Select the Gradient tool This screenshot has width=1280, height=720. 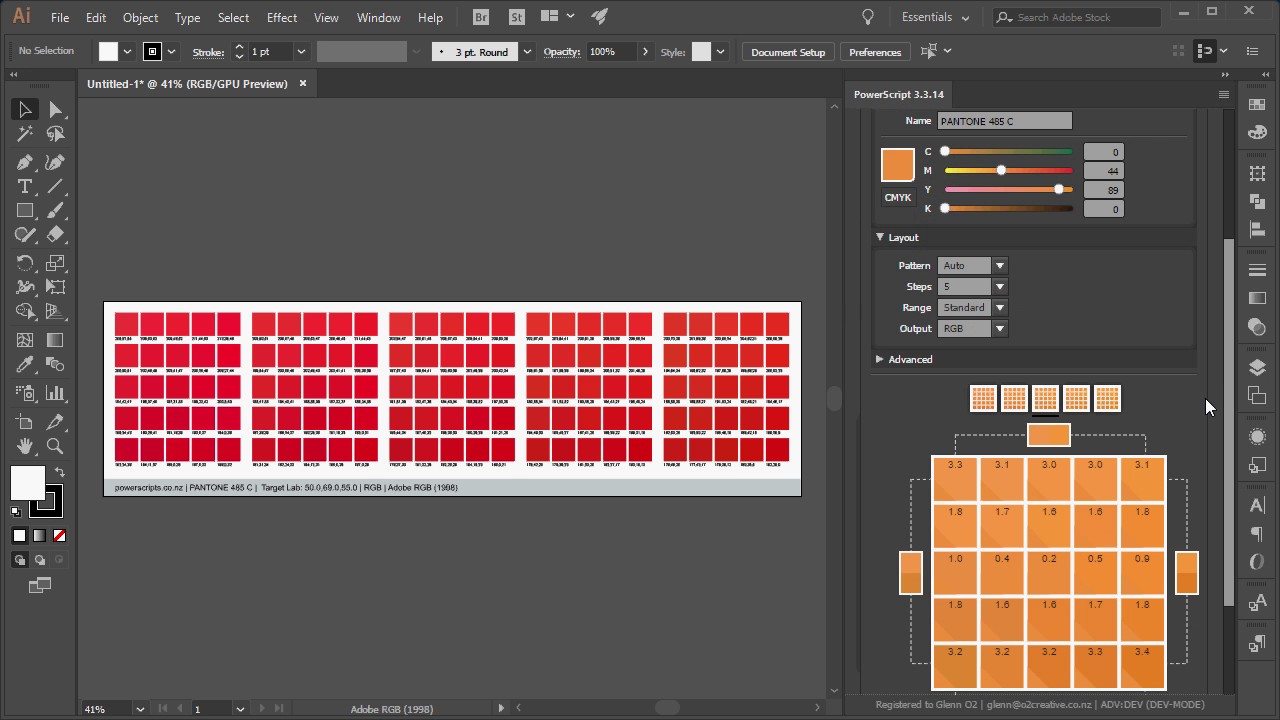pos(55,340)
